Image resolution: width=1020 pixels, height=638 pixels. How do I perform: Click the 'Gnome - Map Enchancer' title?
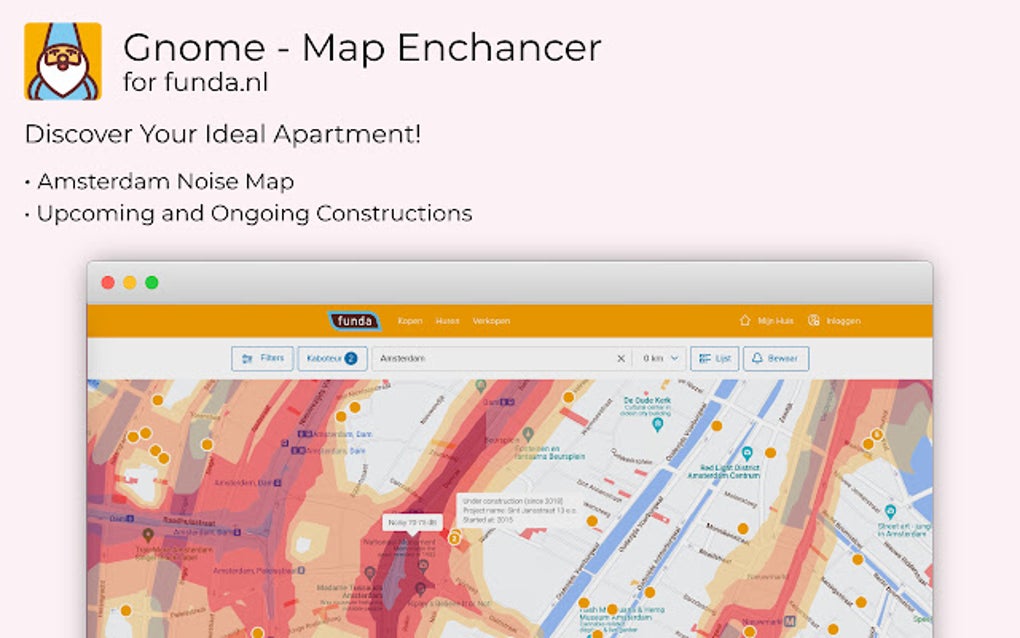(x=362, y=47)
